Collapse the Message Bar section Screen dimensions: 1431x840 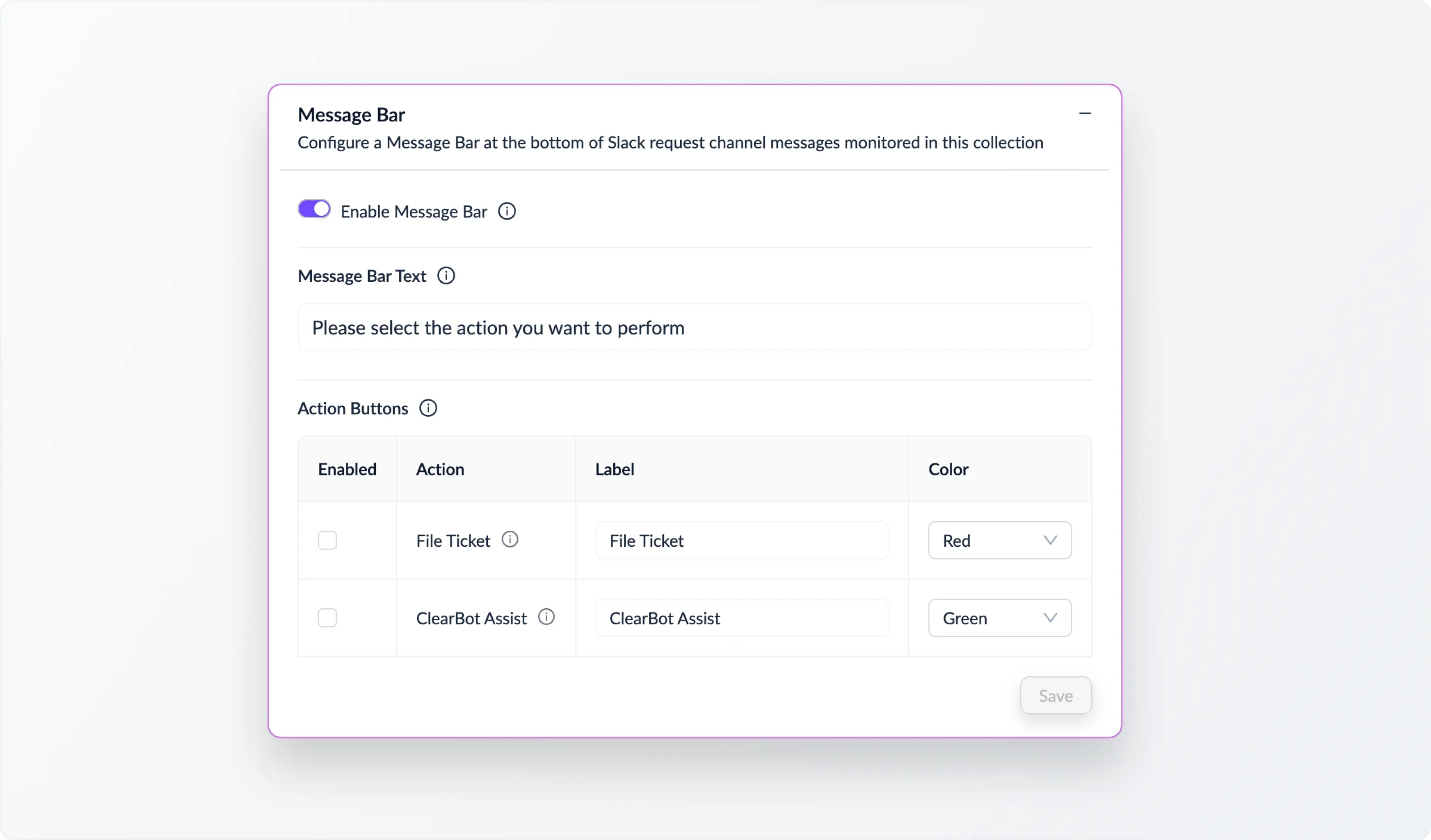(x=1085, y=113)
